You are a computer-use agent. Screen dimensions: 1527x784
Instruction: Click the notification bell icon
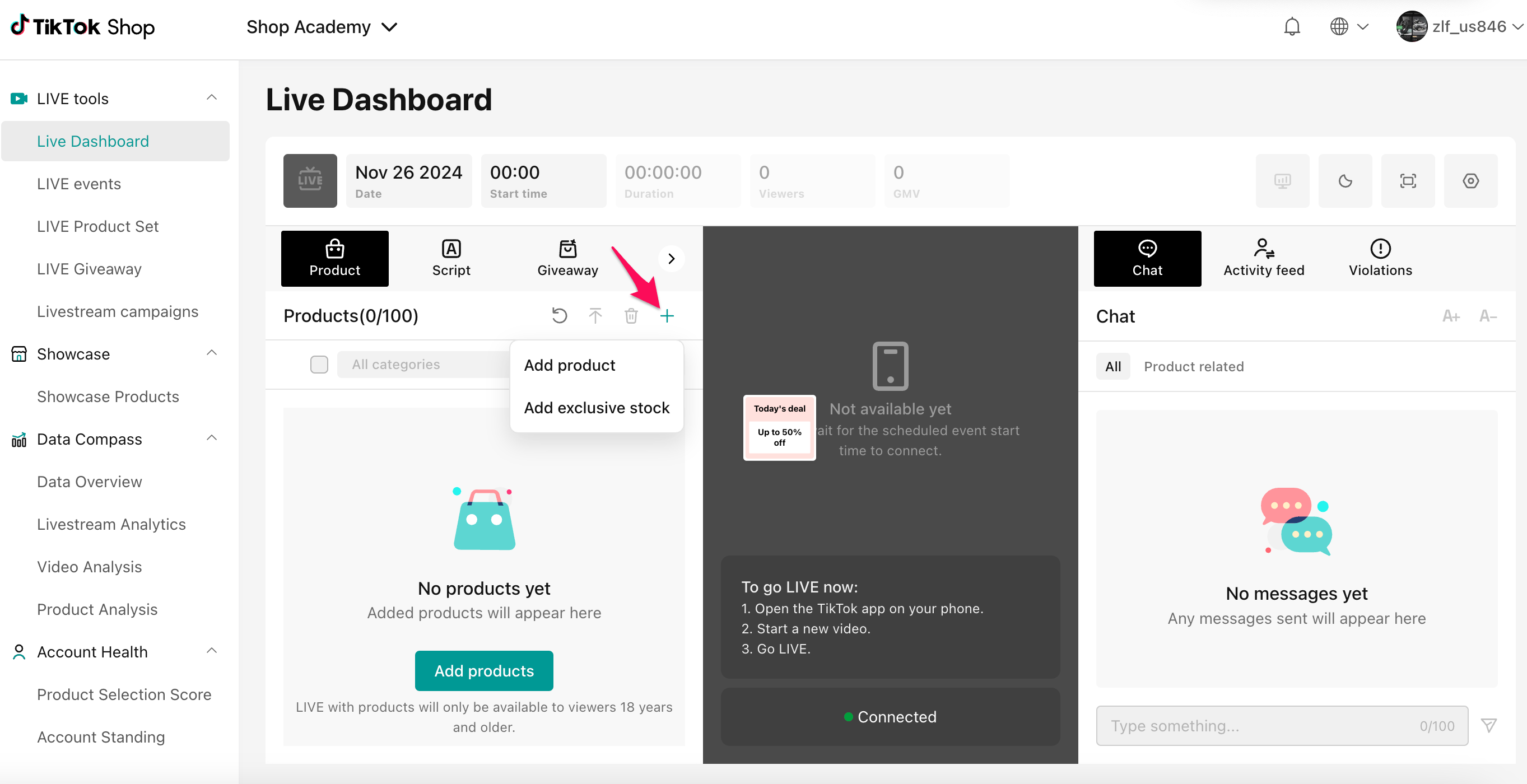(1292, 27)
